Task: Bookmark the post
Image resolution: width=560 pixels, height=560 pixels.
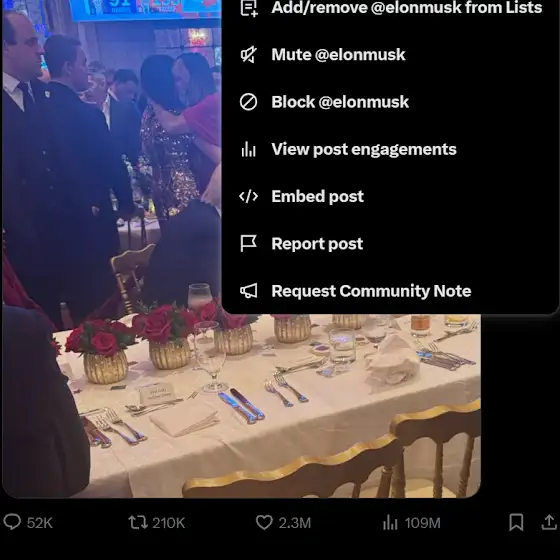Action: [x=516, y=522]
